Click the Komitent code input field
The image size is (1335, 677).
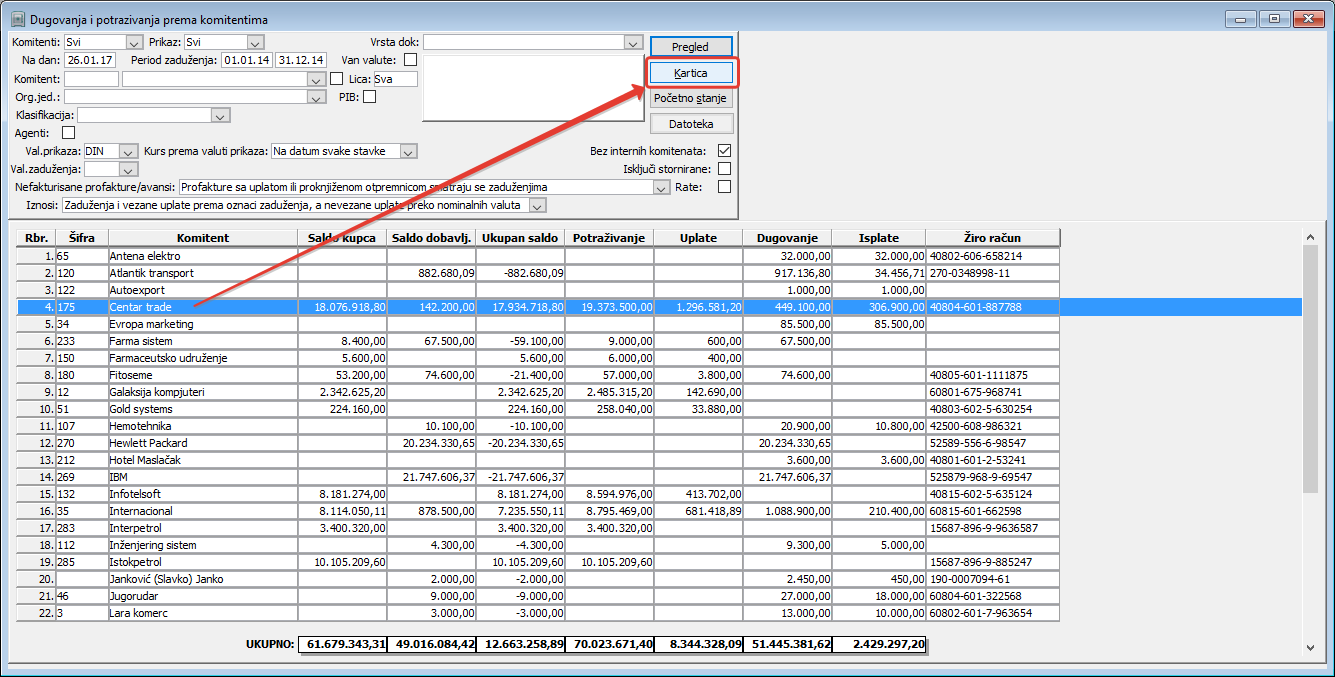91,79
